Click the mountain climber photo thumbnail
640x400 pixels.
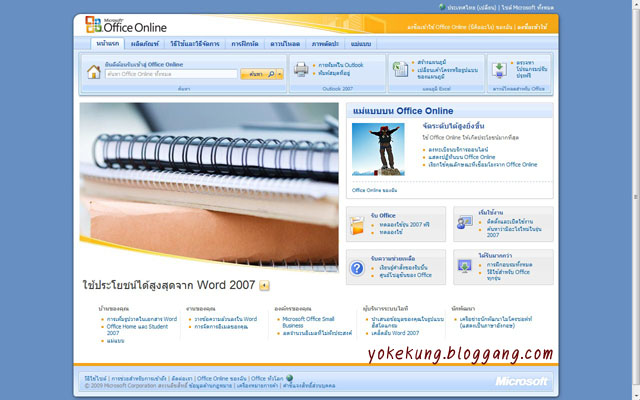(x=378, y=149)
